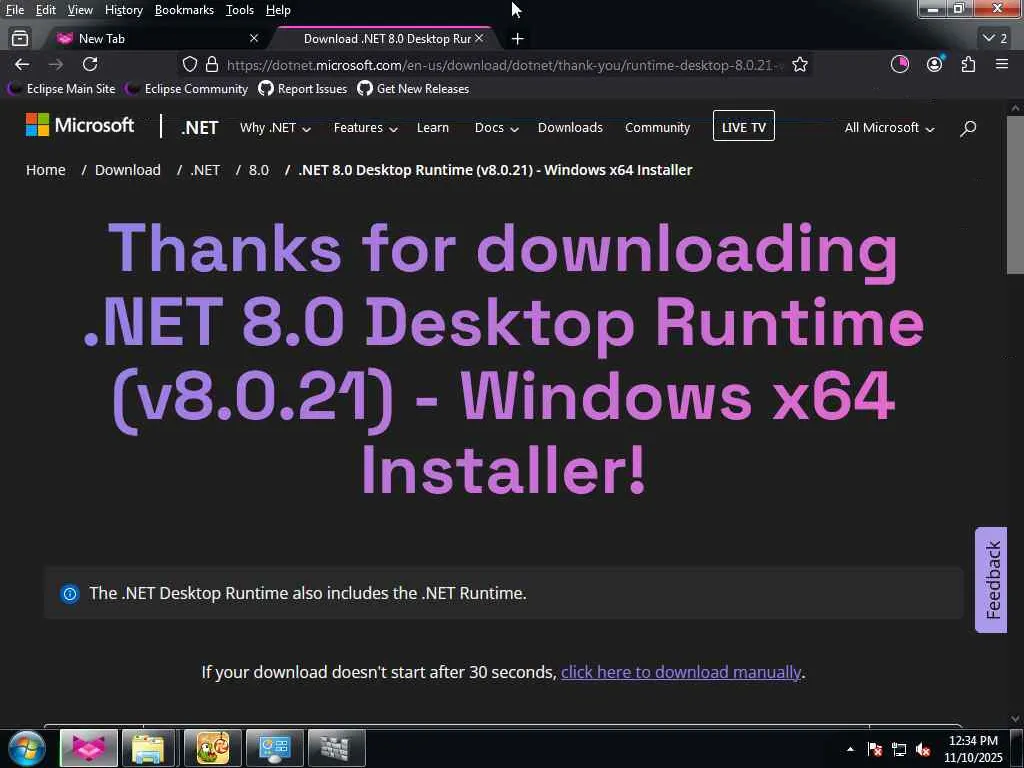The height and width of the screenshot is (768, 1024).
Task: View site security lock information
Action: point(212,64)
